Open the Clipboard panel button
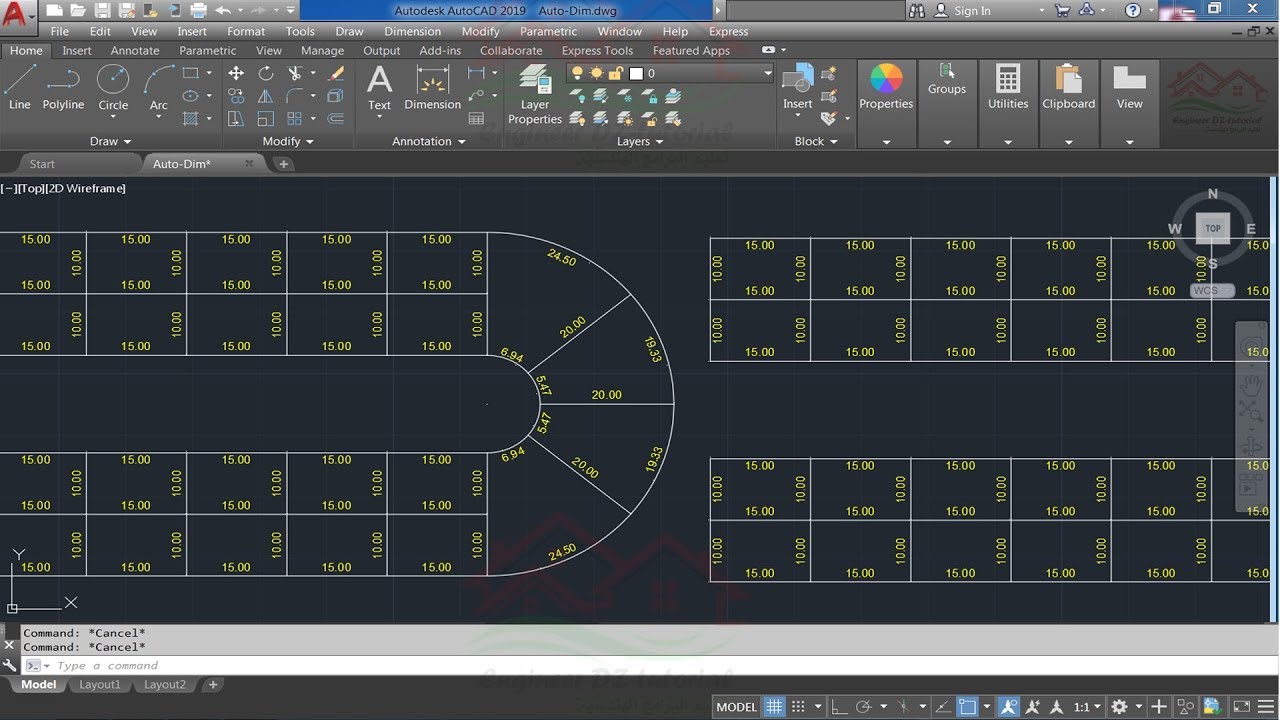The image size is (1280, 720). [x=1069, y=87]
